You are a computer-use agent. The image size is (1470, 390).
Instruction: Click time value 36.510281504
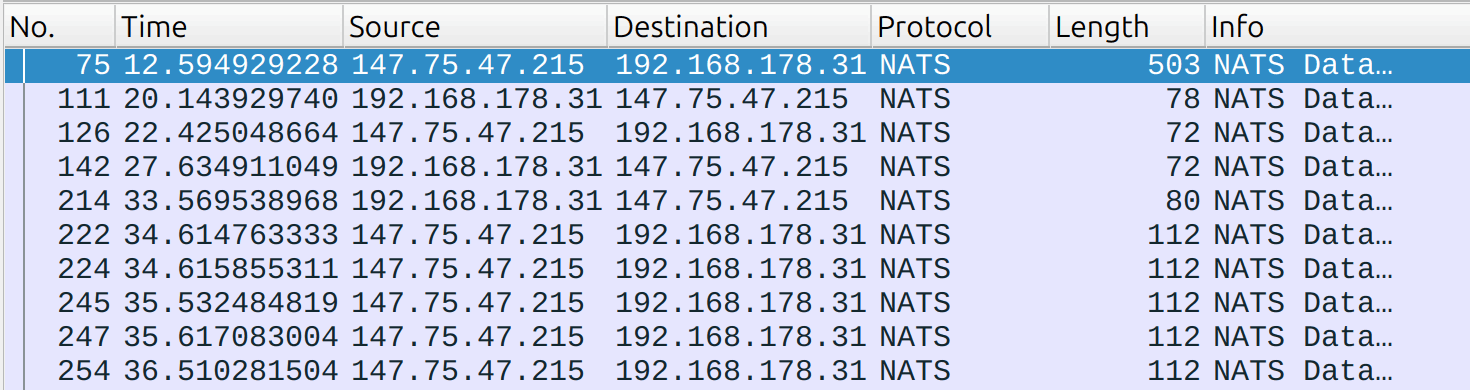click(231, 371)
